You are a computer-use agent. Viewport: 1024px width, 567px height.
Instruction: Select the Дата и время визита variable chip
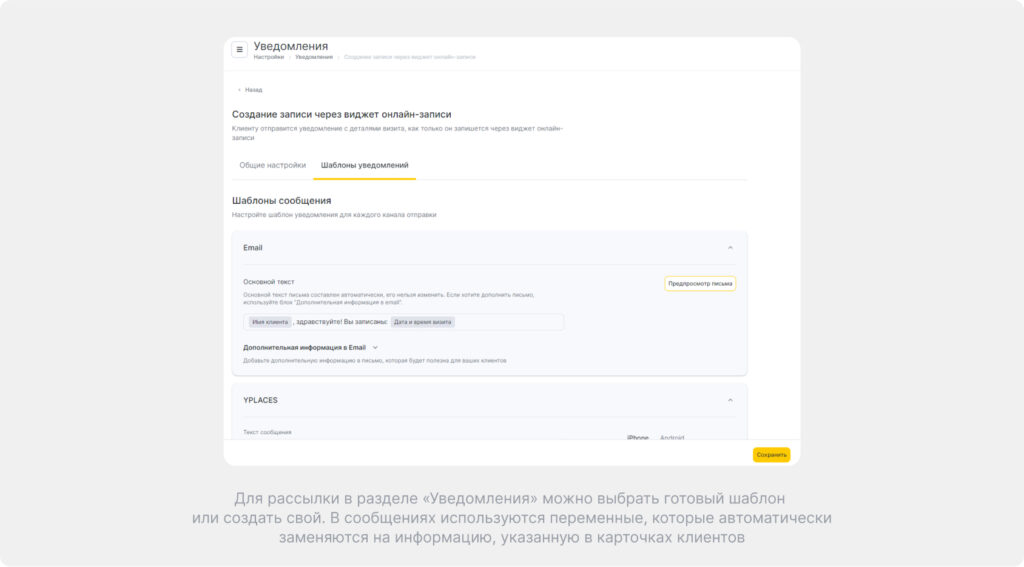[423, 322]
